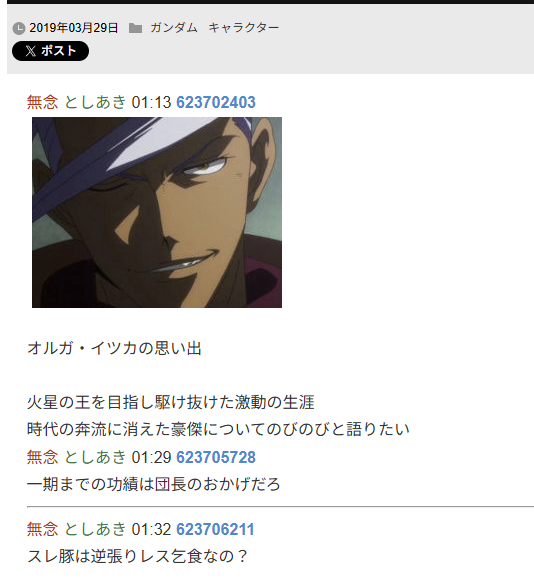Click the clock icon beside the date

coord(19,28)
